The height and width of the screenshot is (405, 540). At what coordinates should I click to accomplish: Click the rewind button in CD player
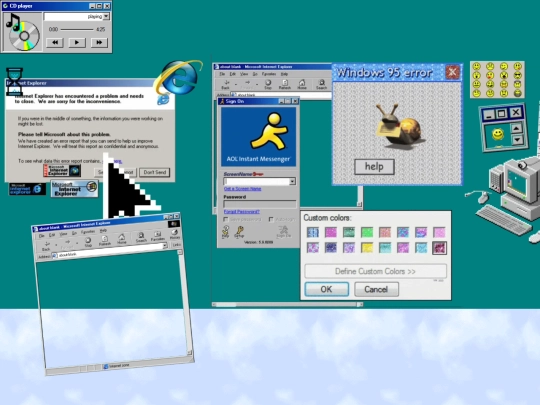tap(55, 42)
